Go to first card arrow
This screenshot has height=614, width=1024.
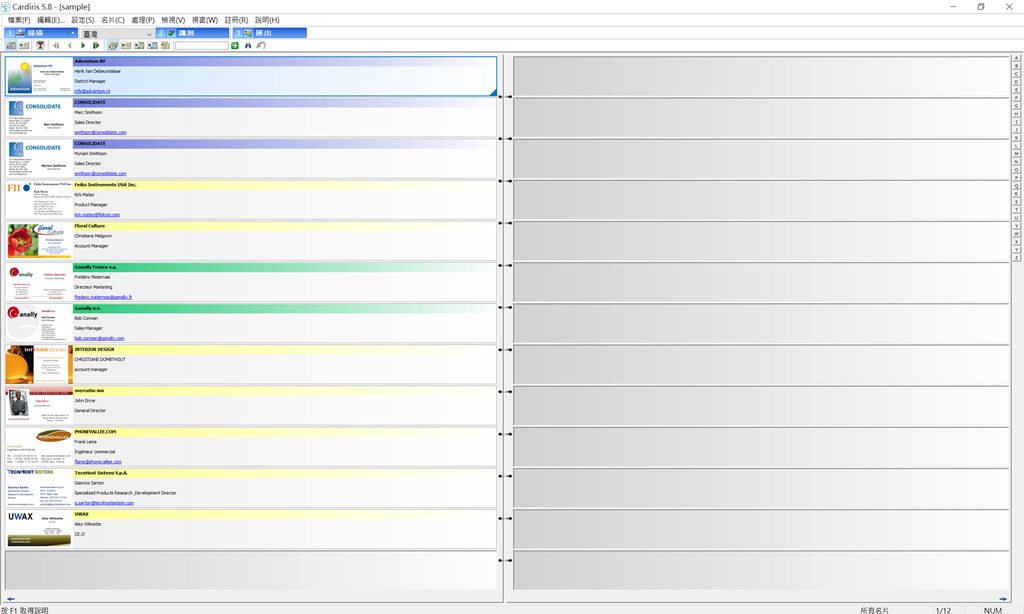(x=56, y=46)
